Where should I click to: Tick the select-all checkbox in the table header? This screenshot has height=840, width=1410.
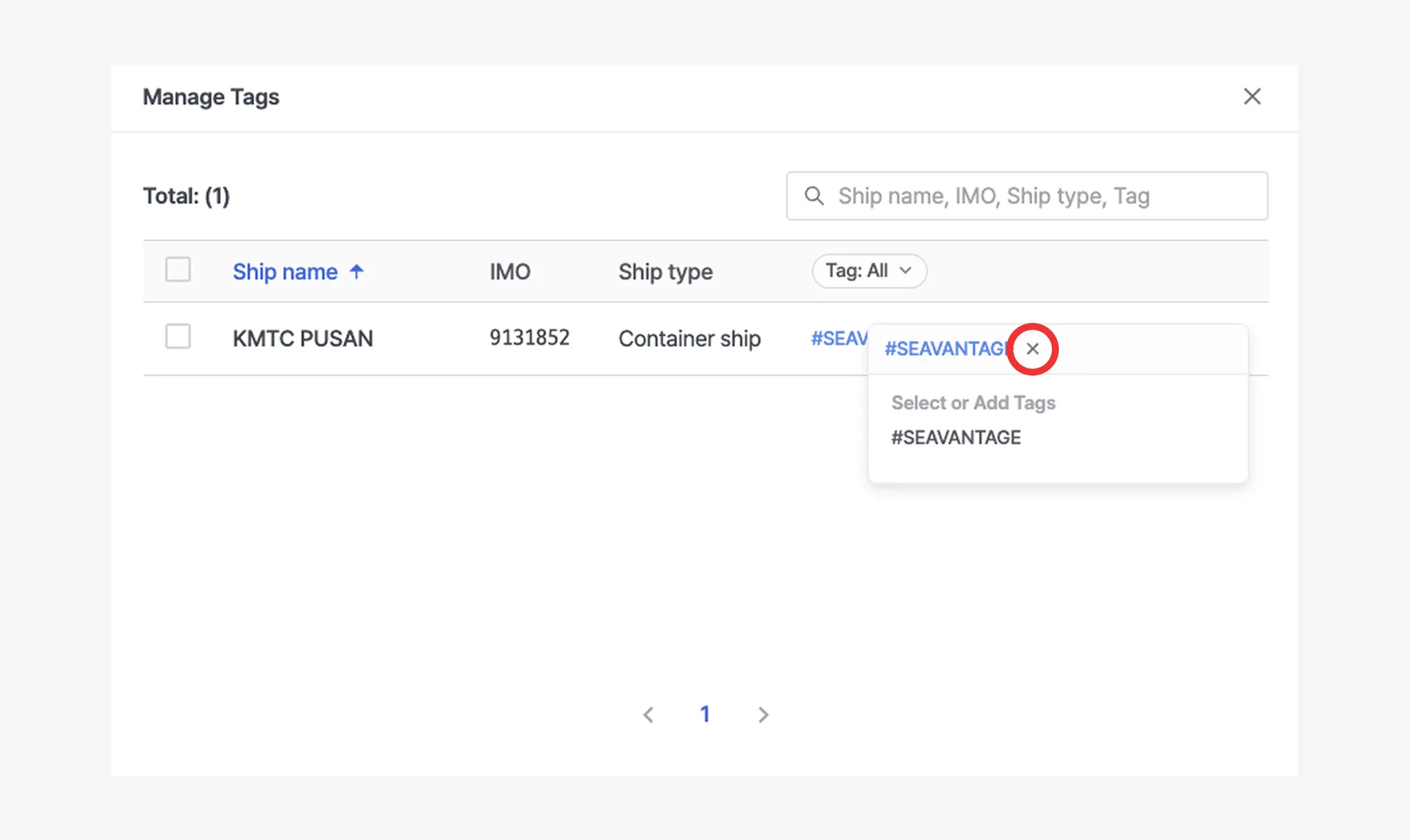[178, 270]
